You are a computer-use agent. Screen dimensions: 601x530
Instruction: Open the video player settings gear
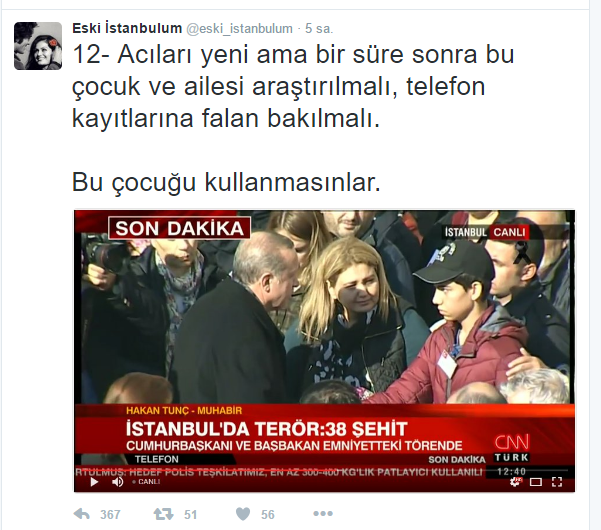[x=516, y=482]
